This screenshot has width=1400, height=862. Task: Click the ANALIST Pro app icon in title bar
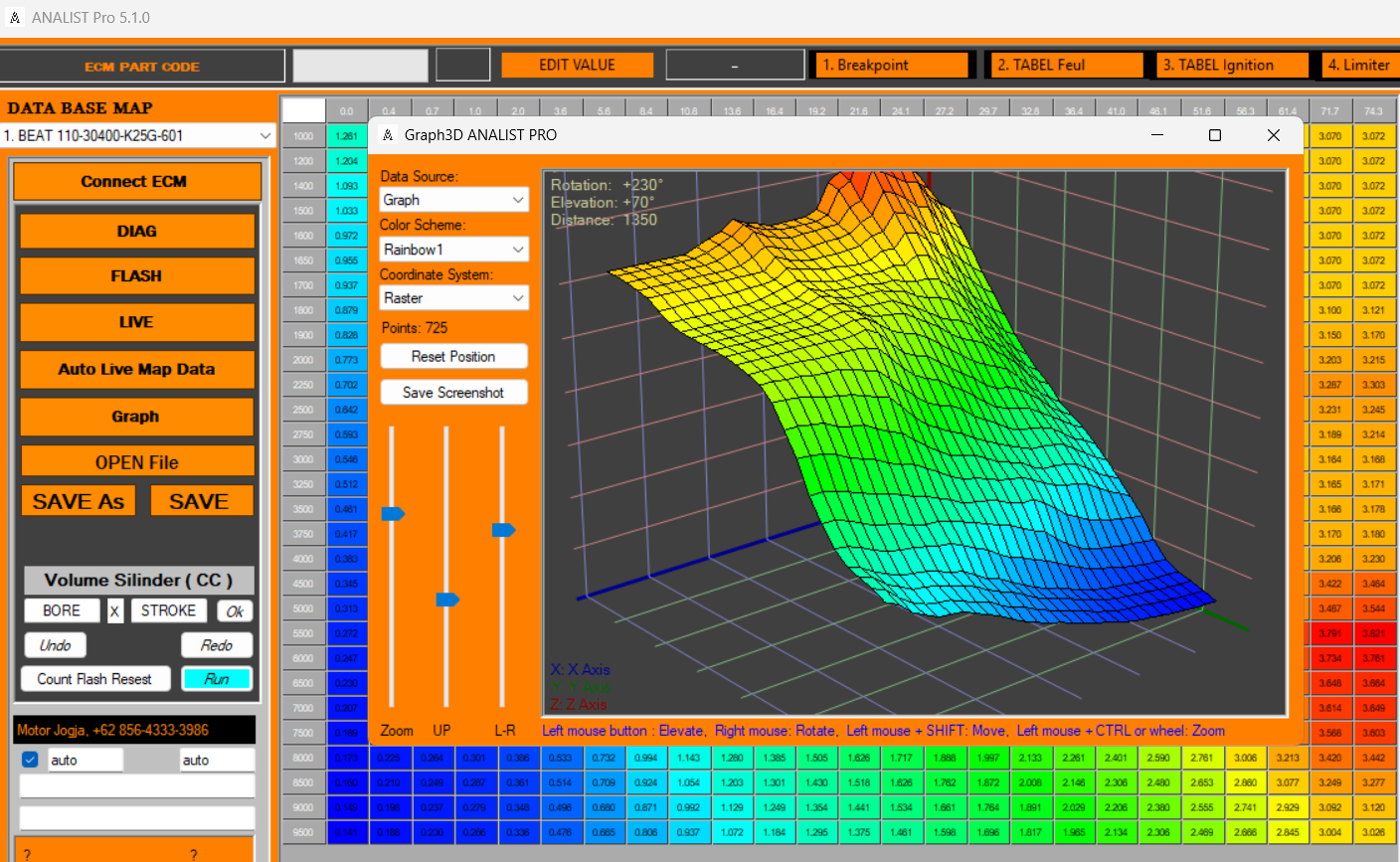pos(15,18)
